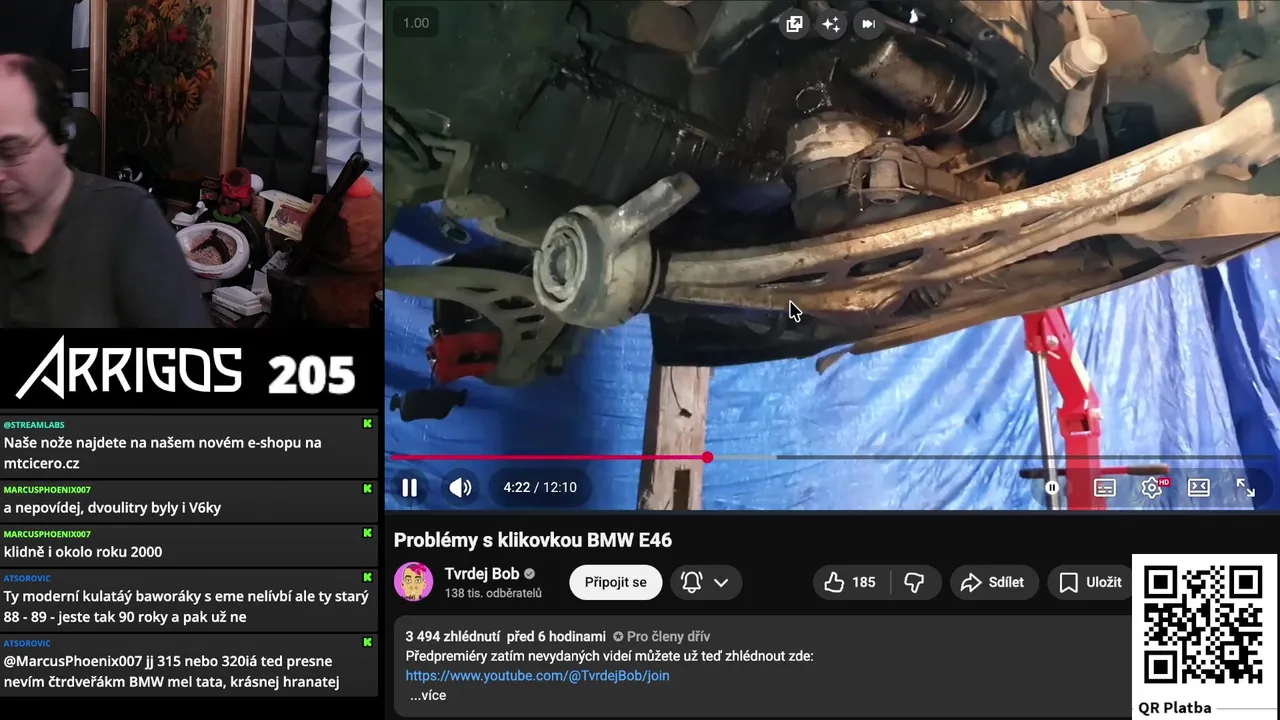Toggle the autoplay switch in the player
Viewport: 1280px width, 720px height.
tap(1052, 487)
